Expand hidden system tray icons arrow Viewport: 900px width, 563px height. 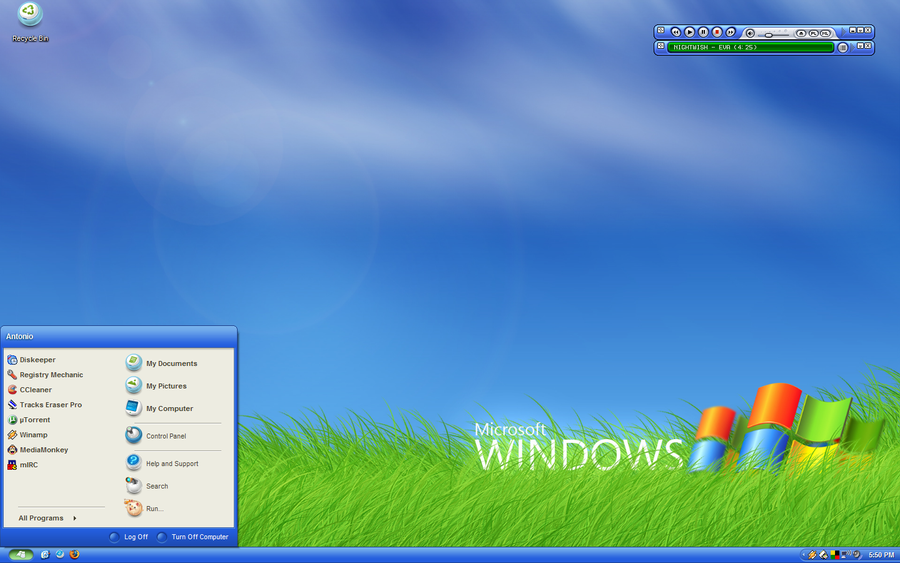tap(804, 554)
